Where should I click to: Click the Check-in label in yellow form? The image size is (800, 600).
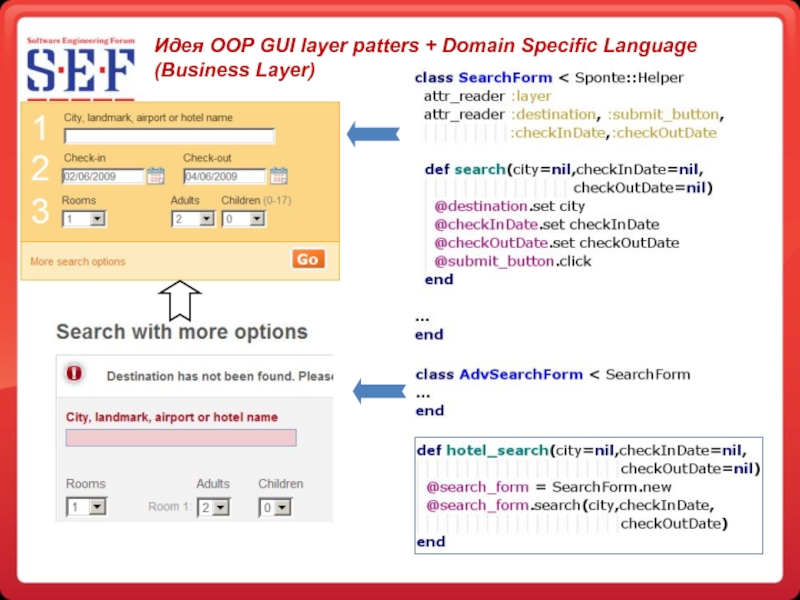85,158
